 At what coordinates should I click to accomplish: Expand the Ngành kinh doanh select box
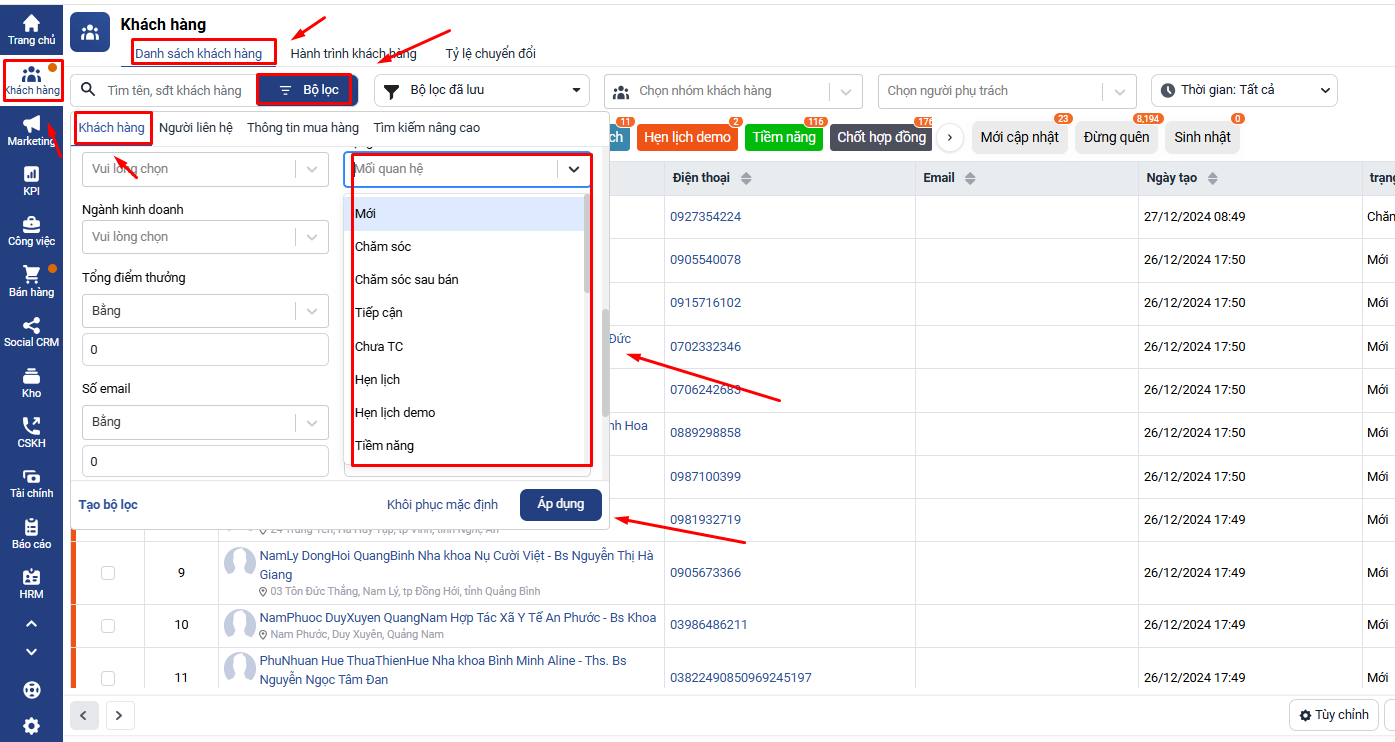(x=205, y=237)
